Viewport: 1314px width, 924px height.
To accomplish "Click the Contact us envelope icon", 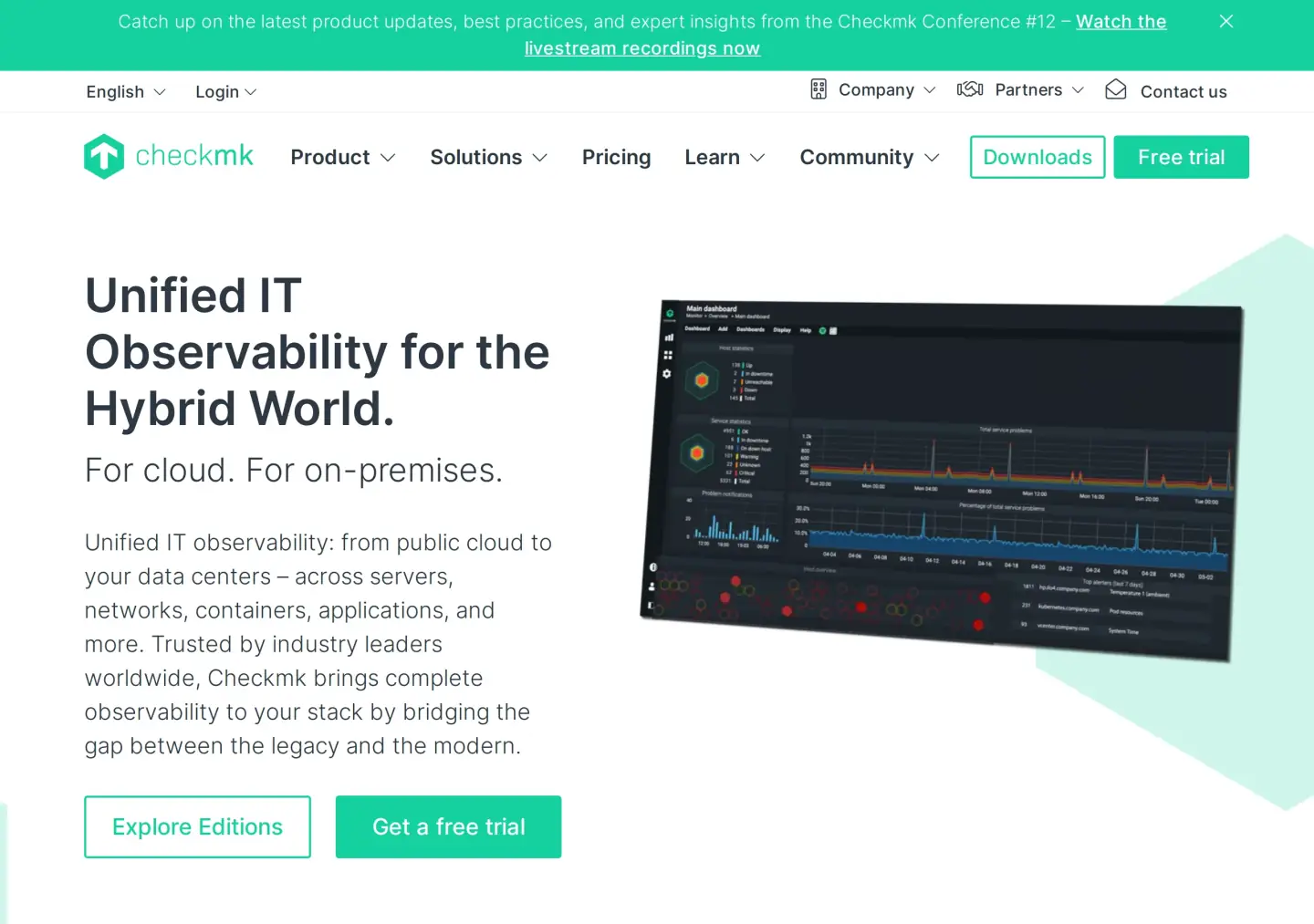I will coord(1116,89).
